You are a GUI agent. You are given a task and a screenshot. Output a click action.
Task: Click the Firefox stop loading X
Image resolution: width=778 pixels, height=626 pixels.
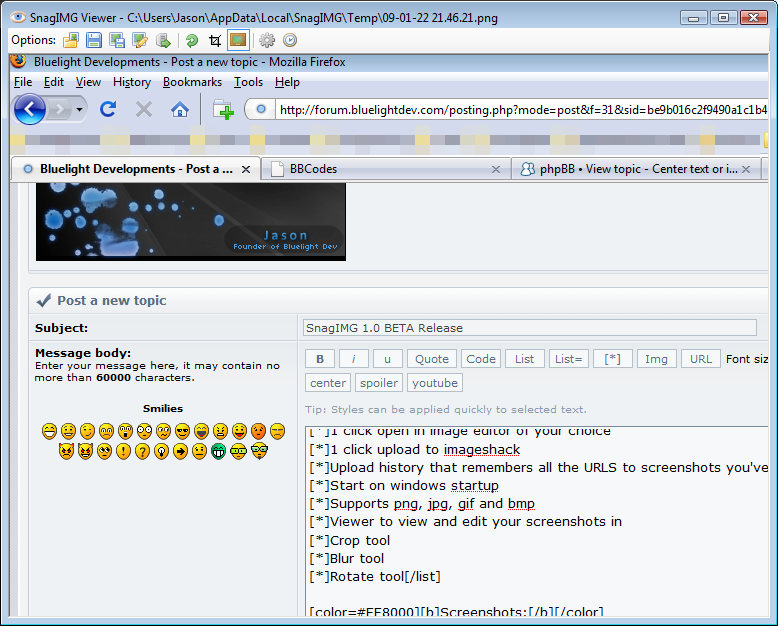[x=144, y=109]
